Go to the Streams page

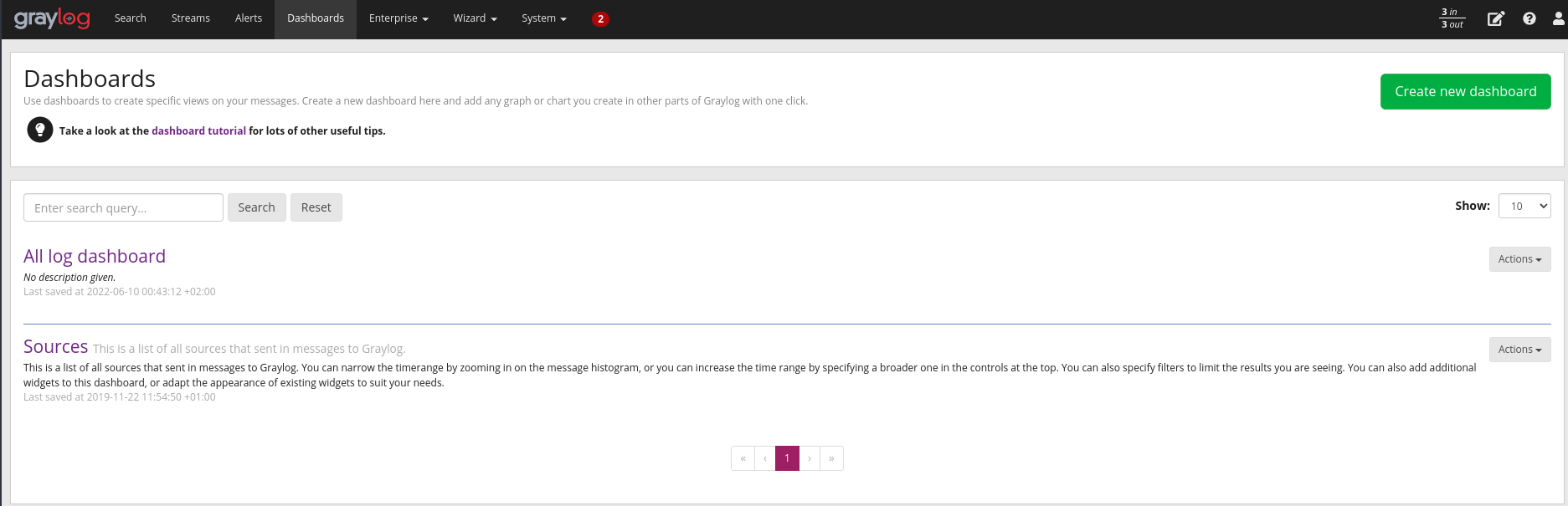pyautogui.click(x=190, y=18)
